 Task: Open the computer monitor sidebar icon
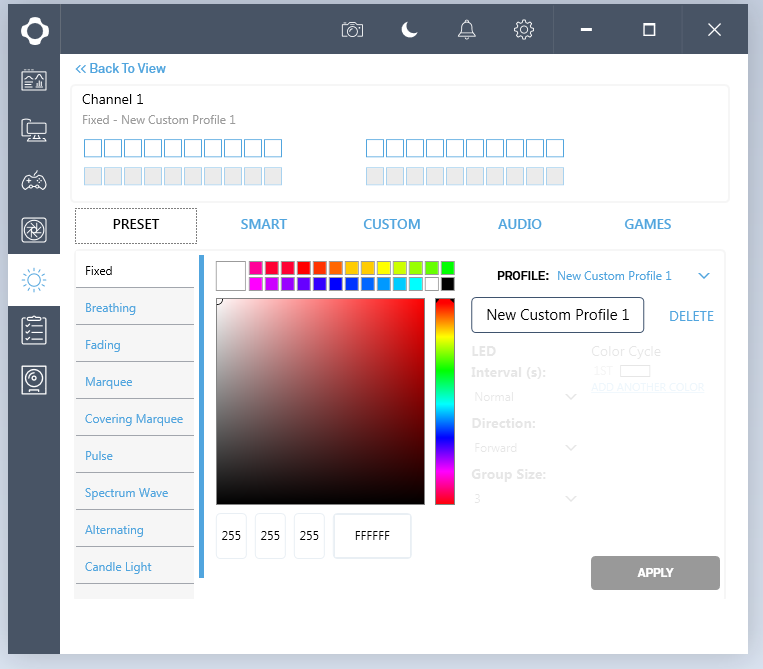34,130
